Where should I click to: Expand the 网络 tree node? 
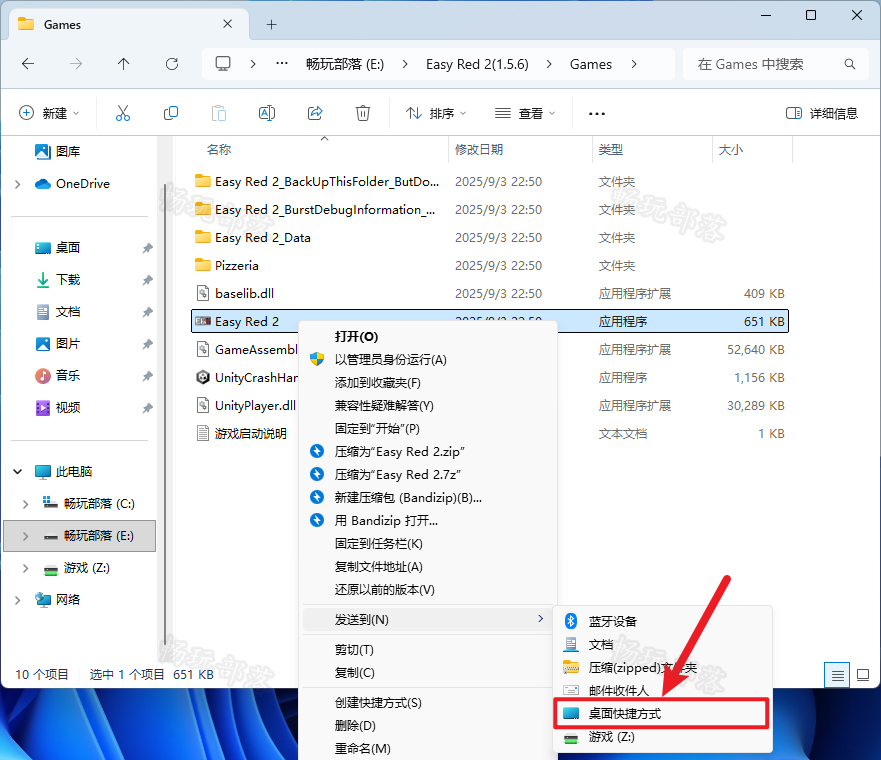tap(17, 600)
